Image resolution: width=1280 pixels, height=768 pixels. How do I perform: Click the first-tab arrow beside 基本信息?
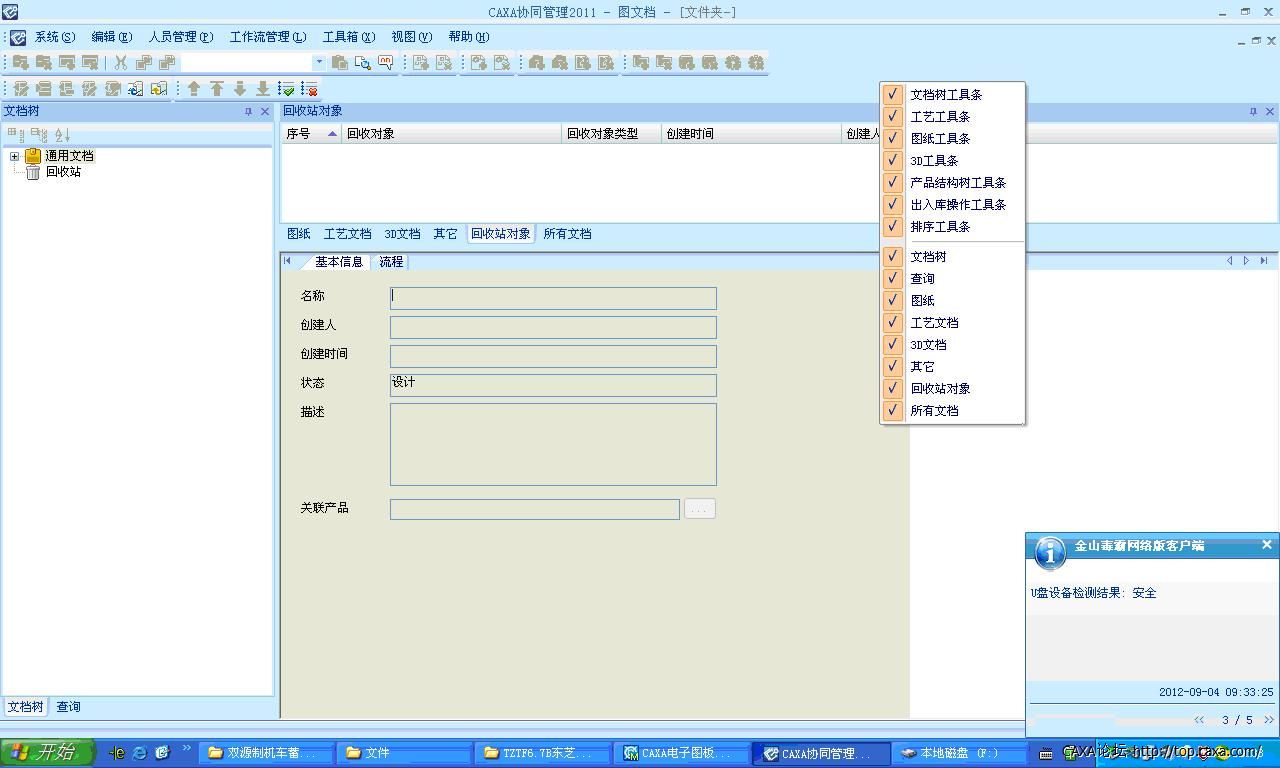point(288,261)
